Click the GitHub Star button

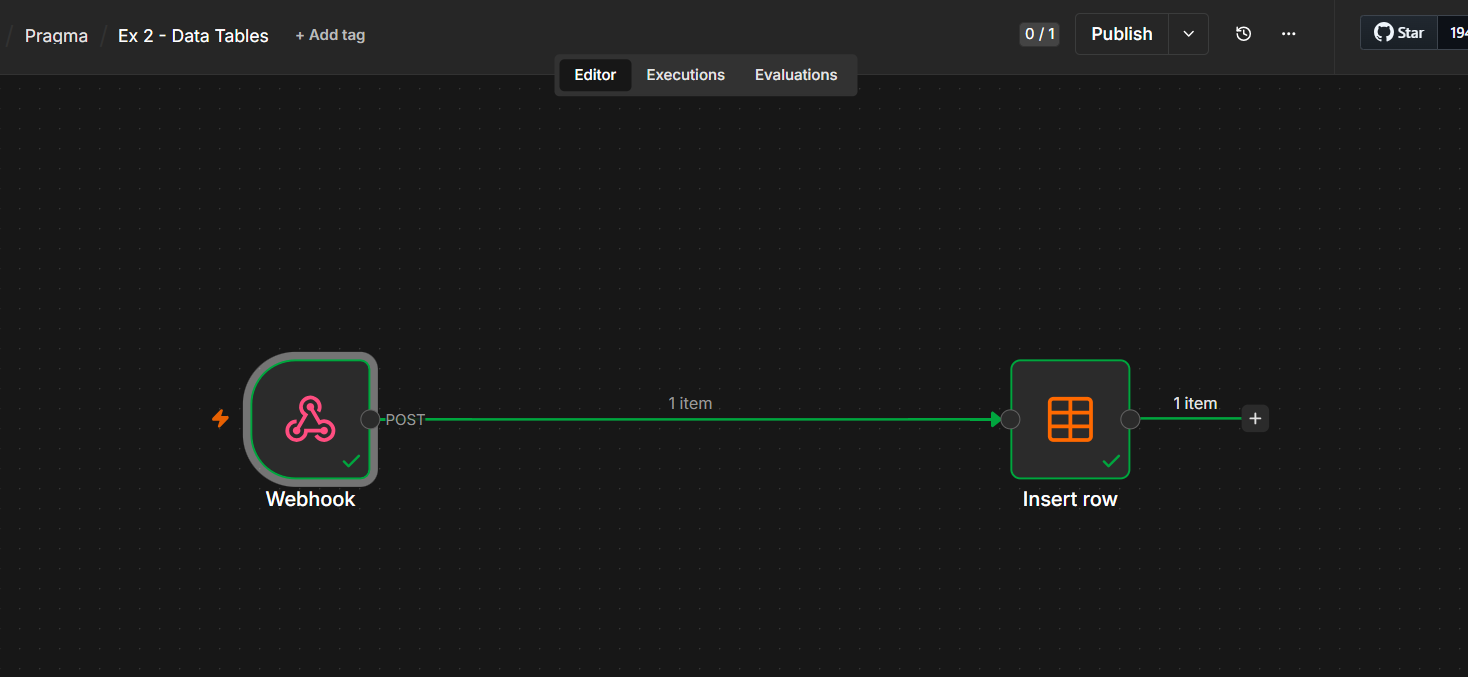[1399, 33]
